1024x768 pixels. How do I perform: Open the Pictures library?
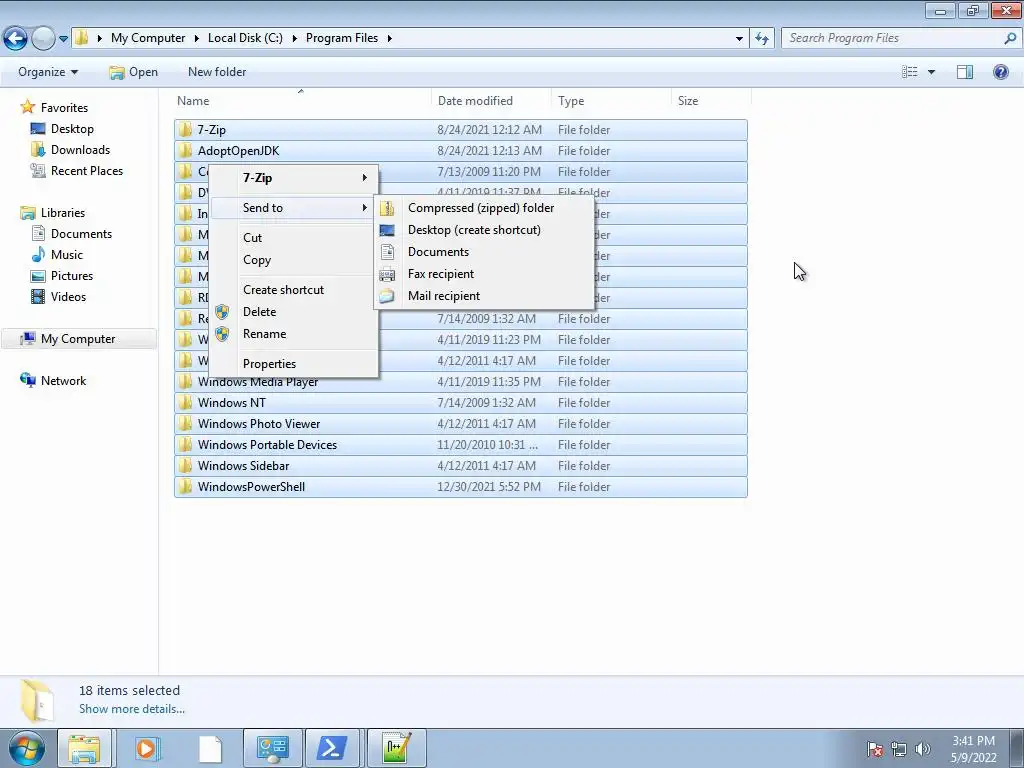tap(72, 276)
